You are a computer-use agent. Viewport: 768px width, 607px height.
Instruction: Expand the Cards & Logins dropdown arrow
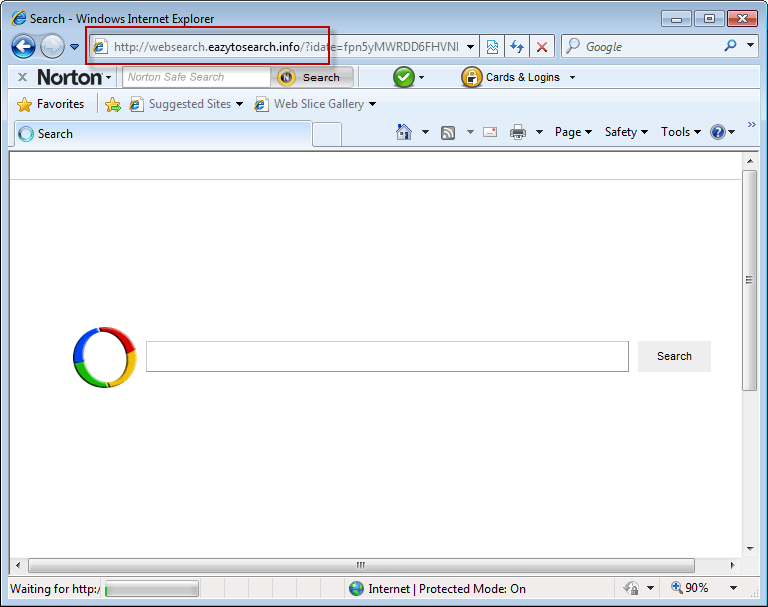[572, 77]
